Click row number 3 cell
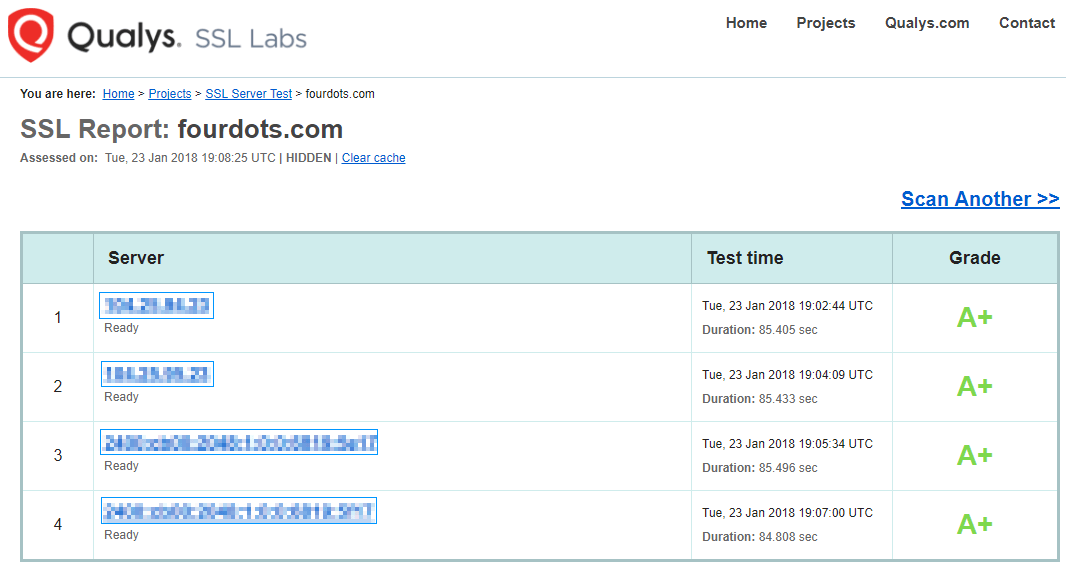The height and width of the screenshot is (567, 1066). (58, 456)
